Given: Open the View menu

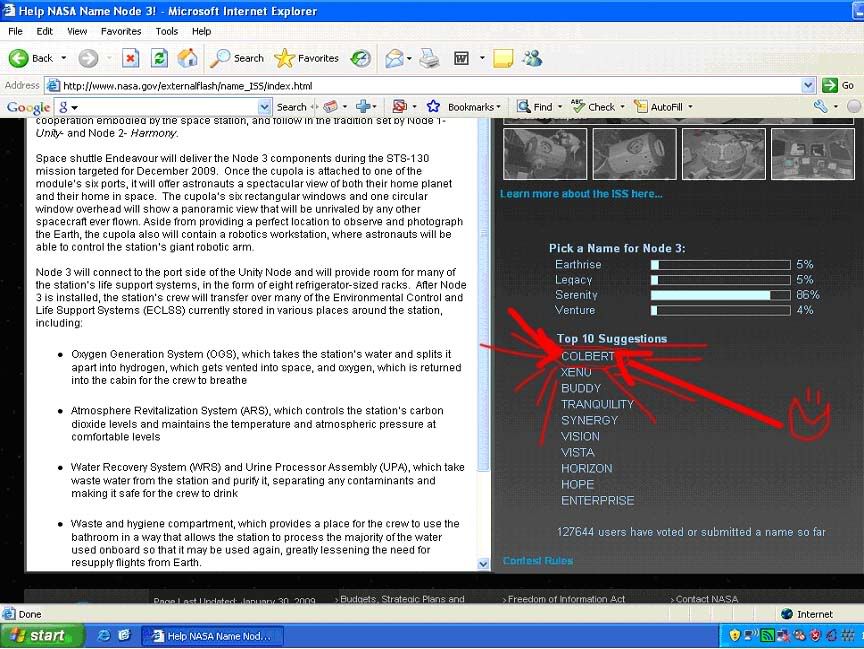Looking at the screenshot, I should click(x=77, y=31).
